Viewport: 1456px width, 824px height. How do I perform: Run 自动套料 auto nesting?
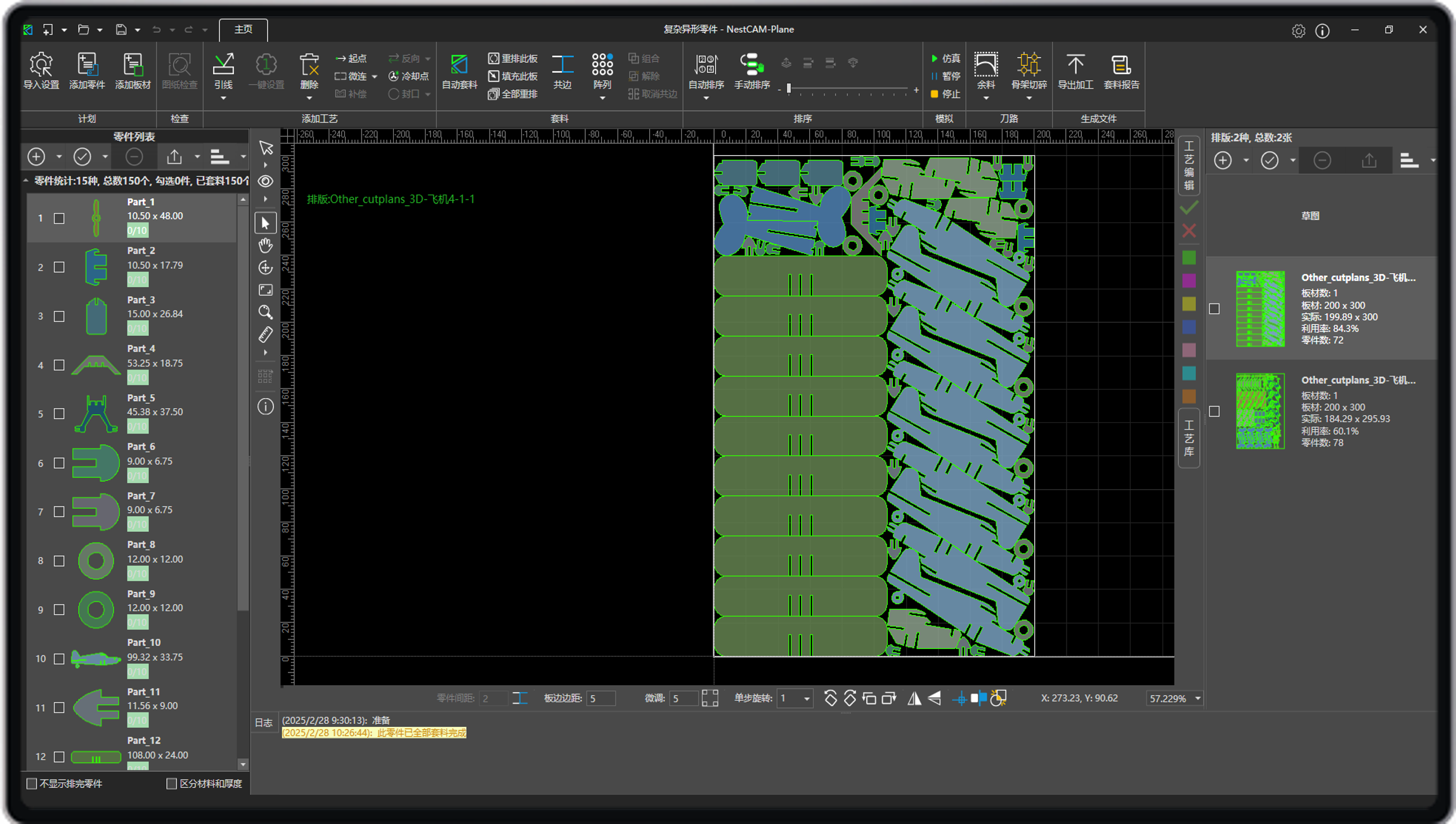(459, 71)
